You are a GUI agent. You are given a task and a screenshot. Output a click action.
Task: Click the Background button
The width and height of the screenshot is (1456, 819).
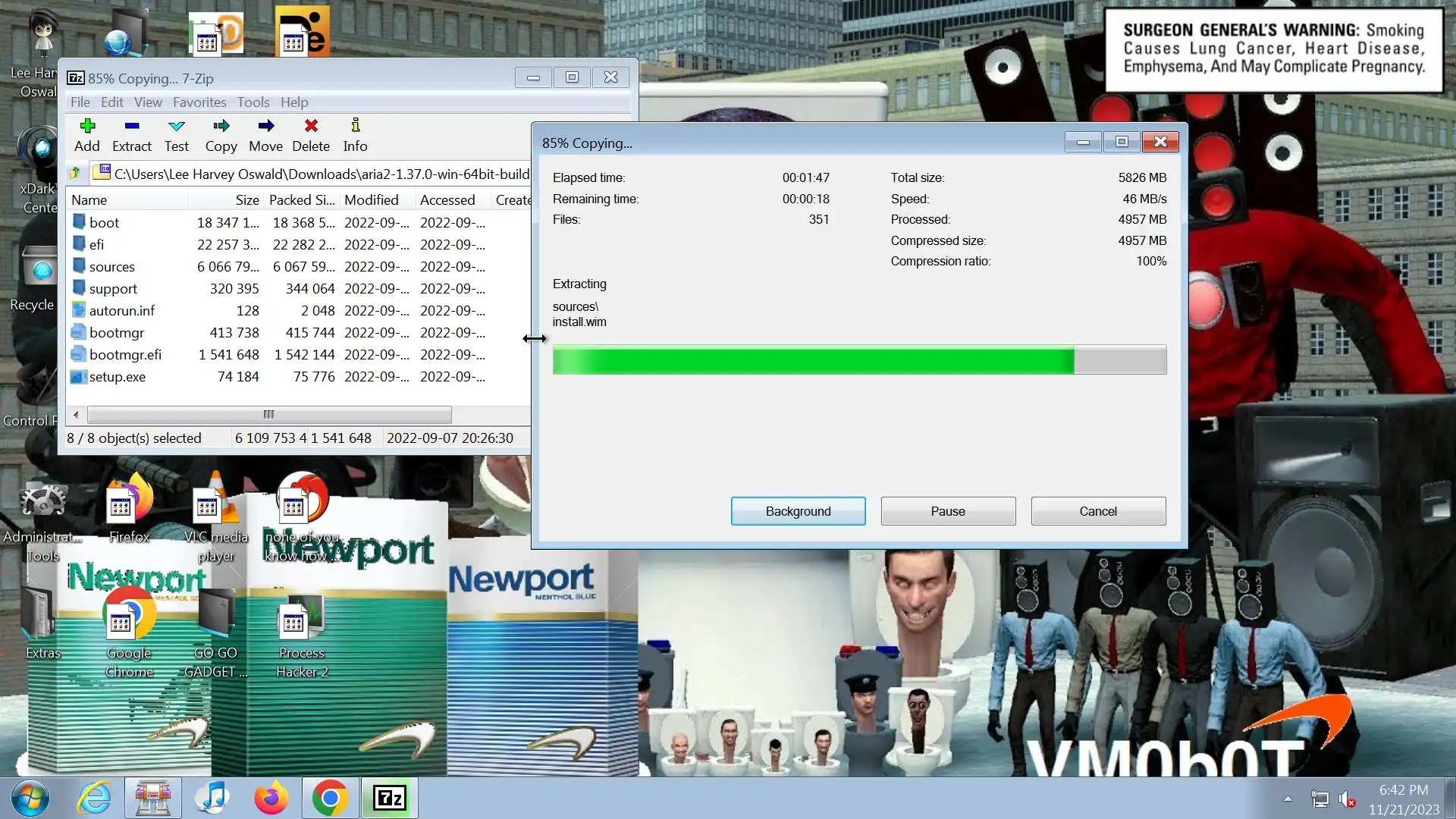798,511
